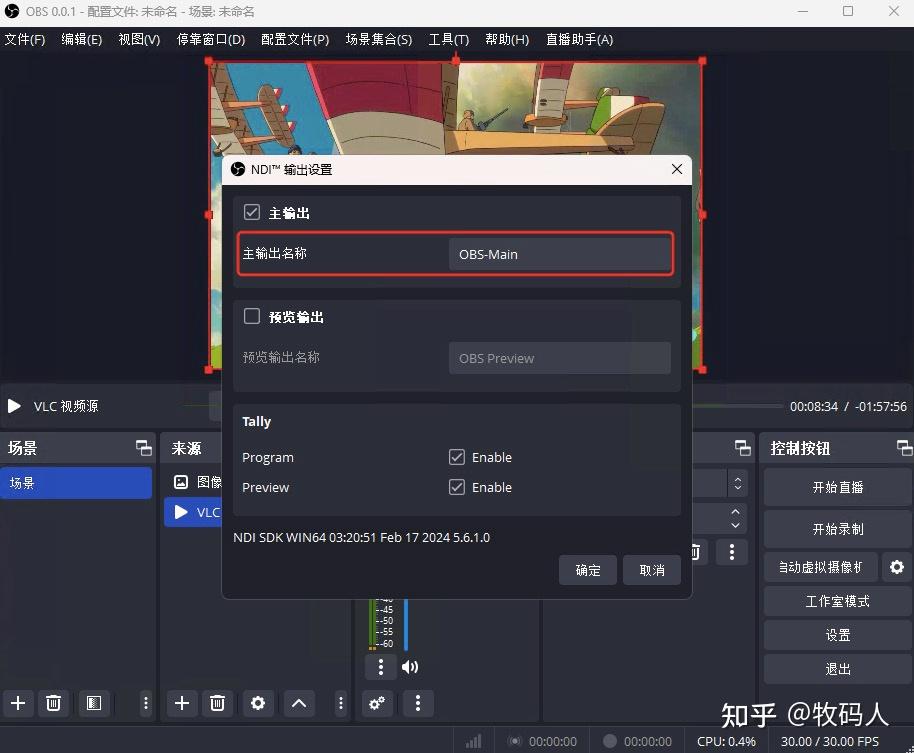Click the 开始直播 button

836,487
